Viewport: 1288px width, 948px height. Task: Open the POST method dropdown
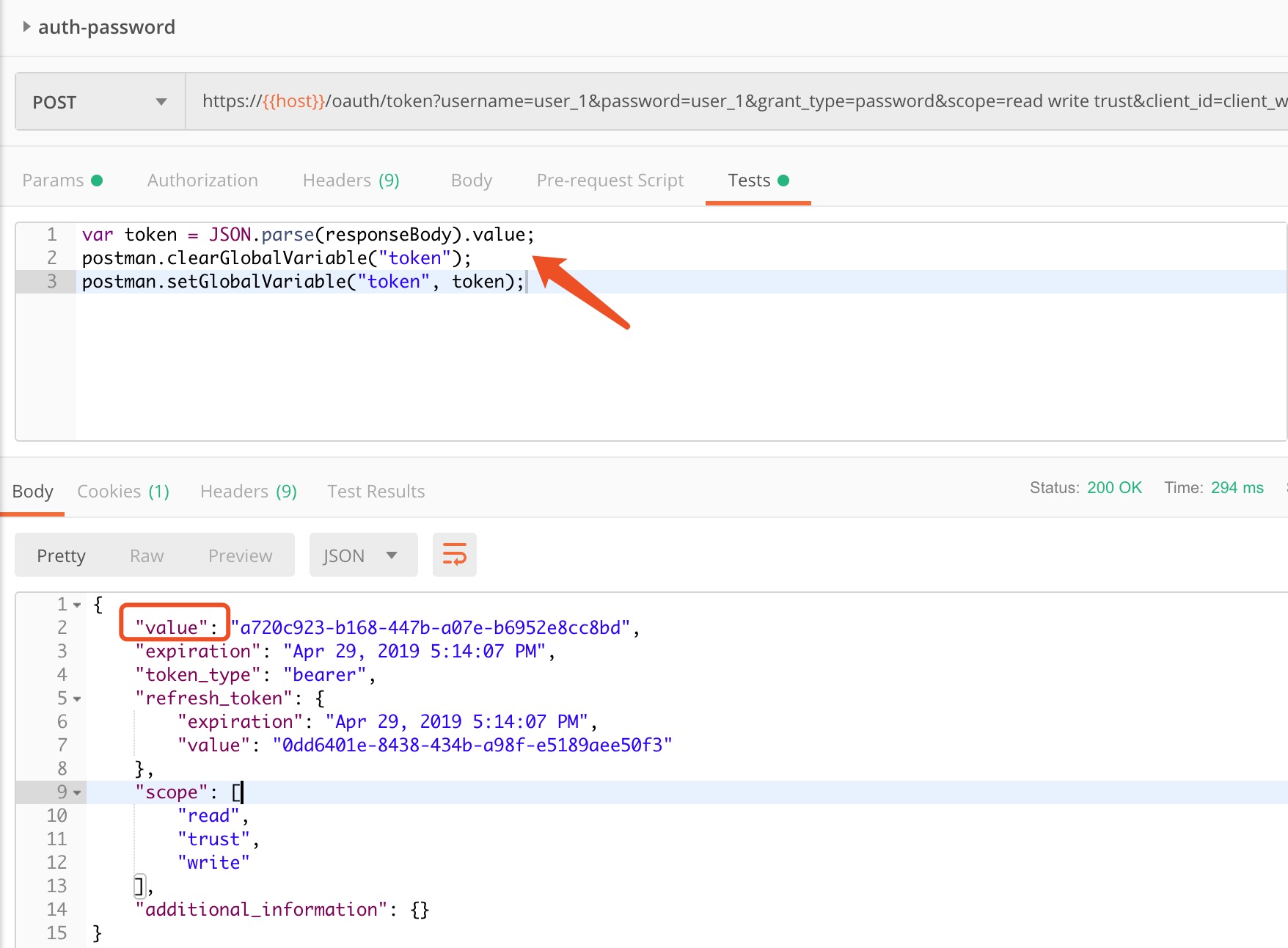pyautogui.click(x=100, y=102)
